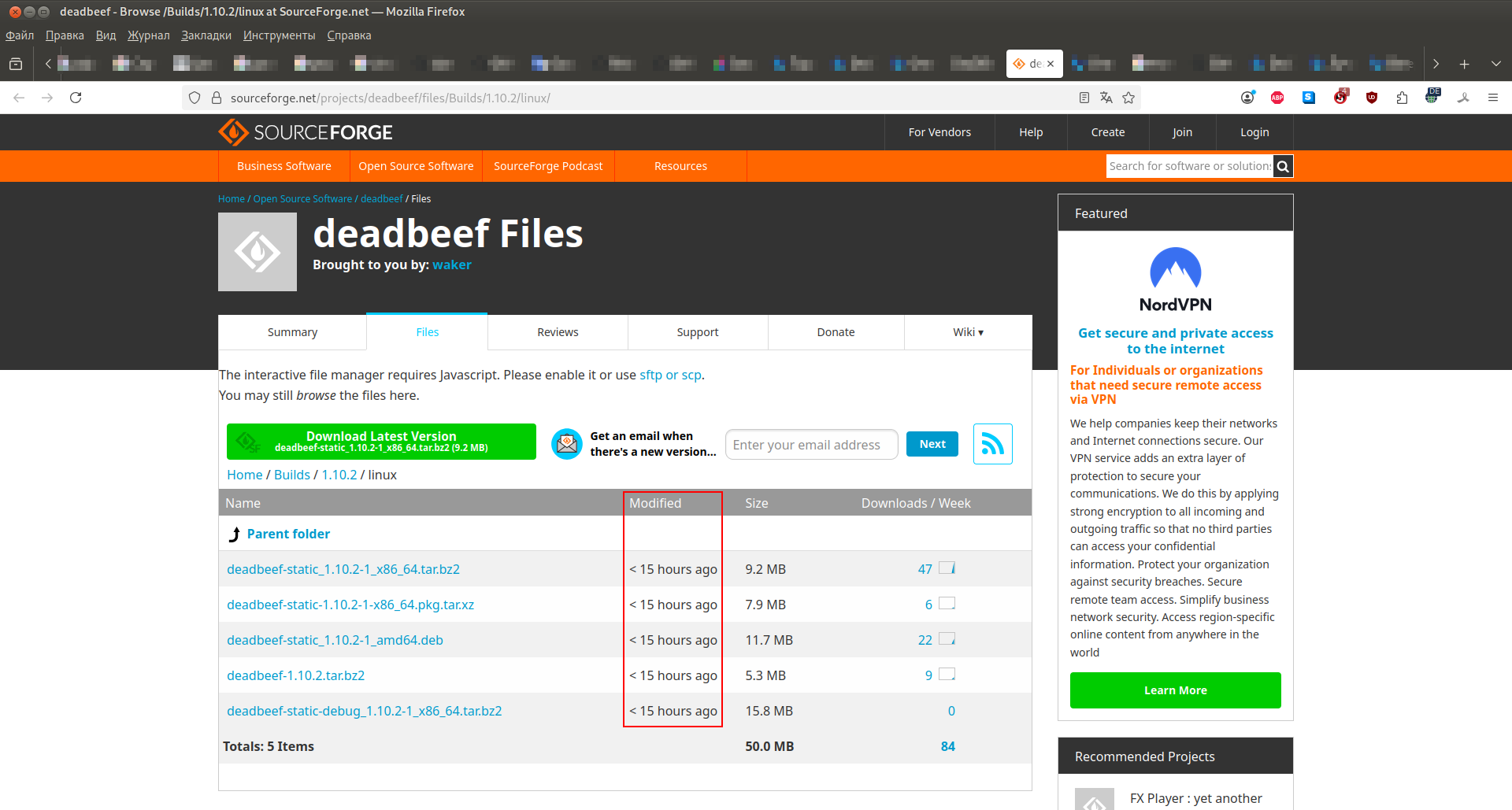
Task: Open the uBlock Origin shield extension icon
Action: (1372, 98)
